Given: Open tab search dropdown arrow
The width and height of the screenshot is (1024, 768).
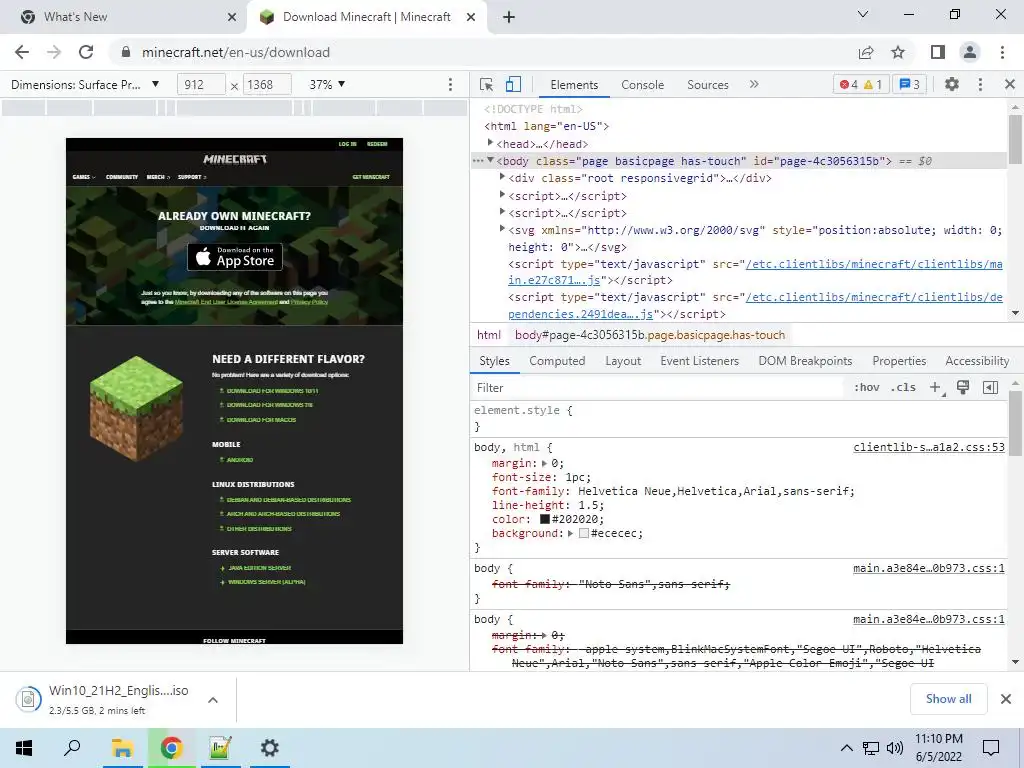Looking at the screenshot, I should click(863, 14).
